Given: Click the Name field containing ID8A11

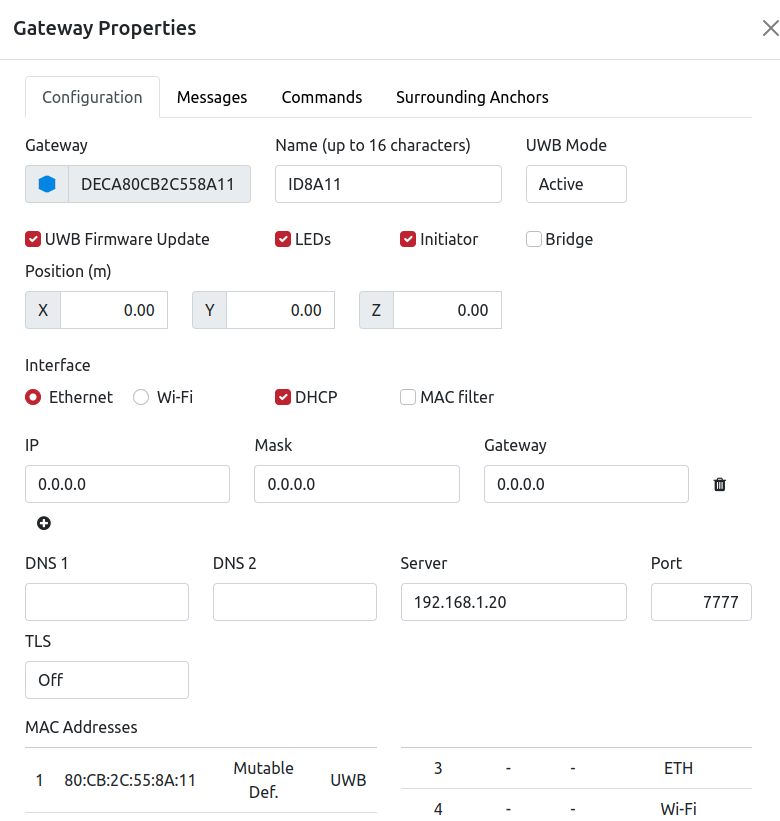Looking at the screenshot, I should tap(388, 184).
